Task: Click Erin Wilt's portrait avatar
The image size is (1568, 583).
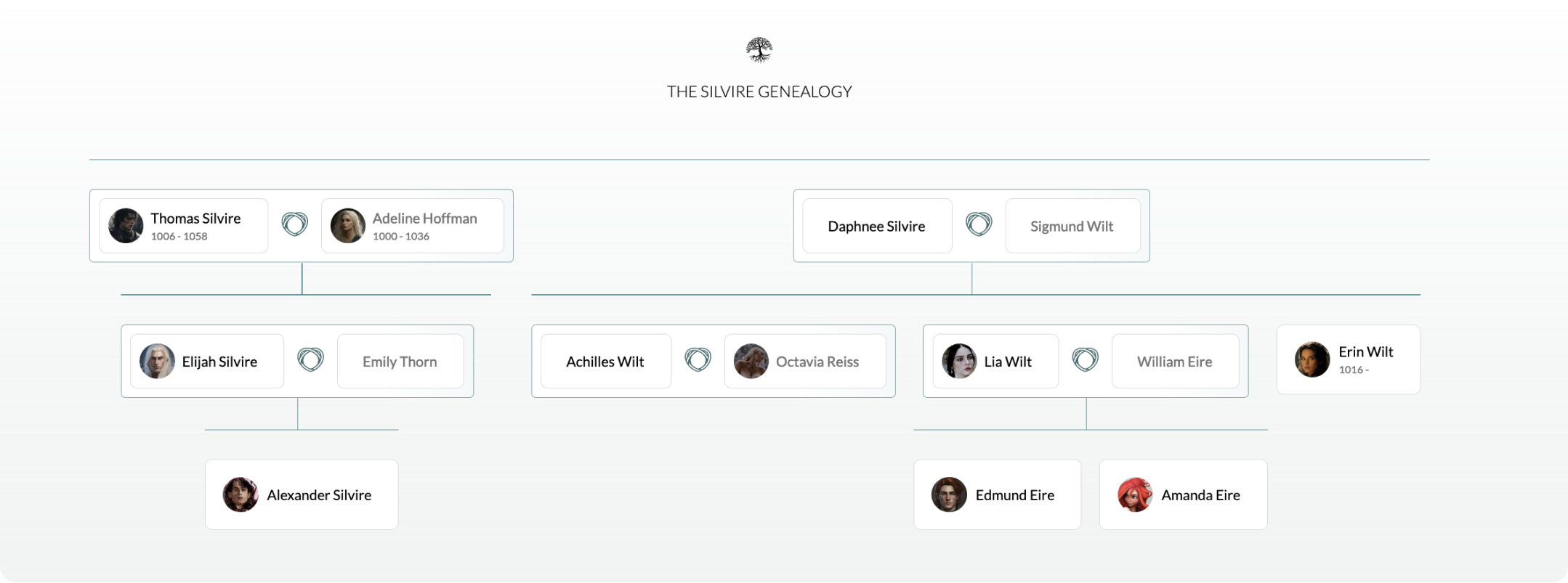Action: pyautogui.click(x=1312, y=359)
